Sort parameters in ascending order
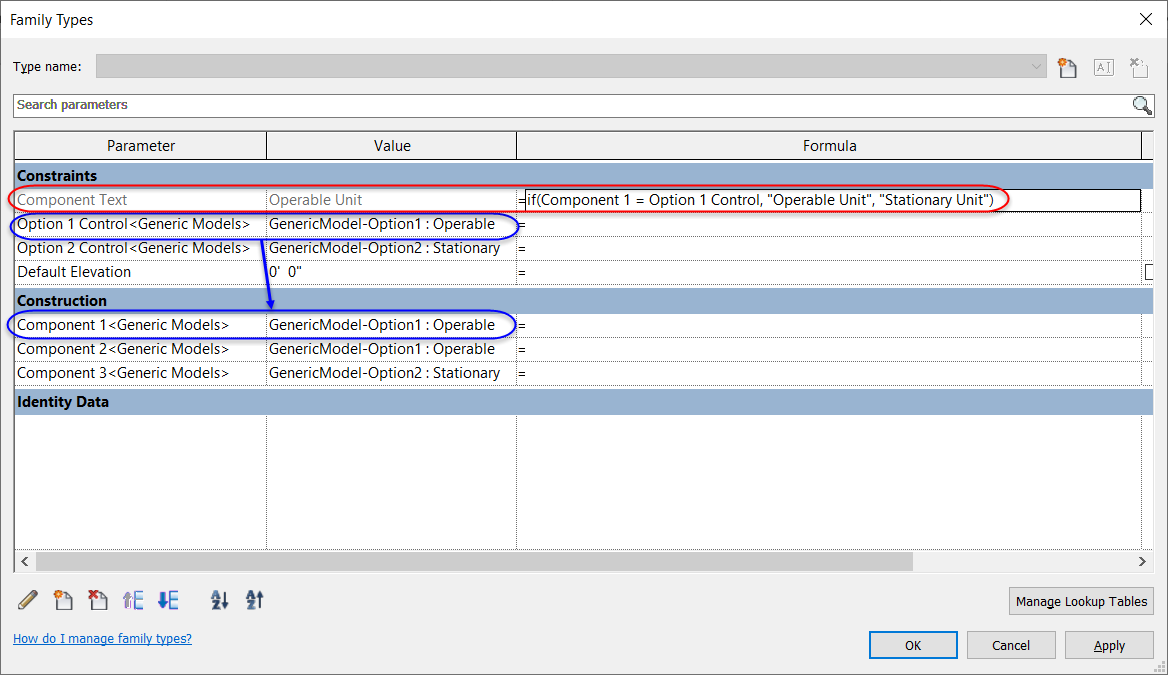The width and height of the screenshot is (1168, 675). tap(219, 599)
